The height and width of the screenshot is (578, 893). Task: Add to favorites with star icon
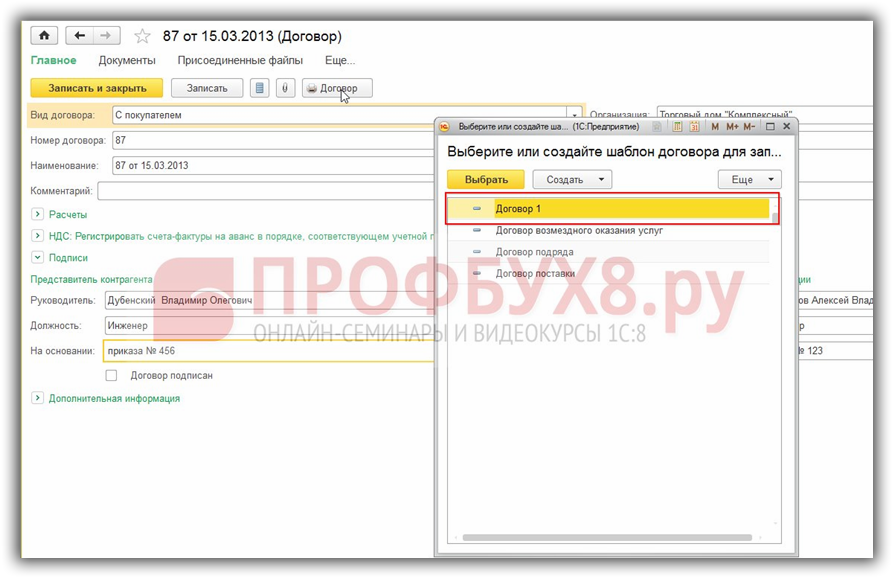click(x=142, y=37)
